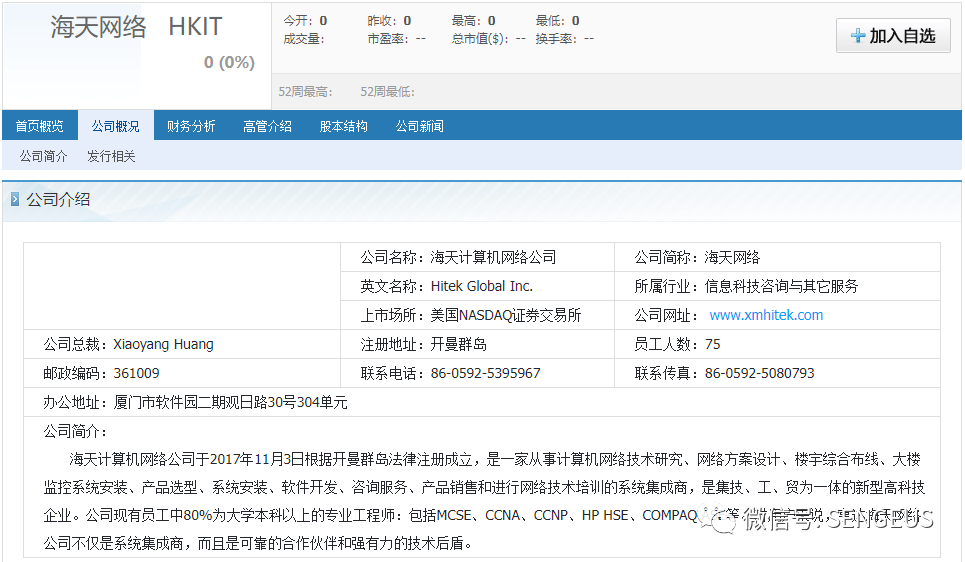Select the 公司简介 sub-tab
This screenshot has width=965, height=562.
(x=43, y=156)
